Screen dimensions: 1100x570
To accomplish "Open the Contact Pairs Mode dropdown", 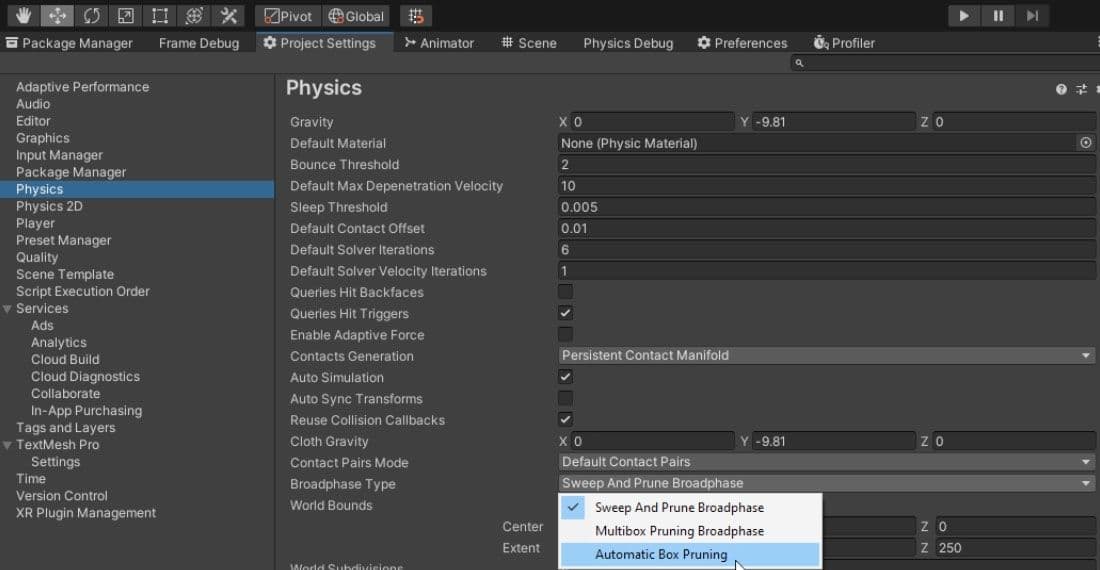I will point(826,462).
